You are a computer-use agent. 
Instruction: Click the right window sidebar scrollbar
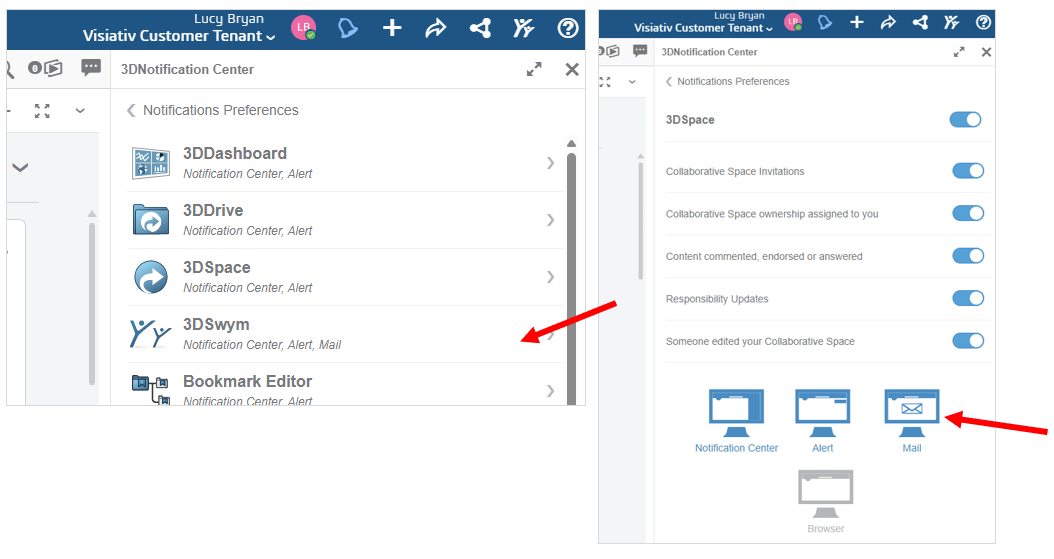click(x=641, y=220)
